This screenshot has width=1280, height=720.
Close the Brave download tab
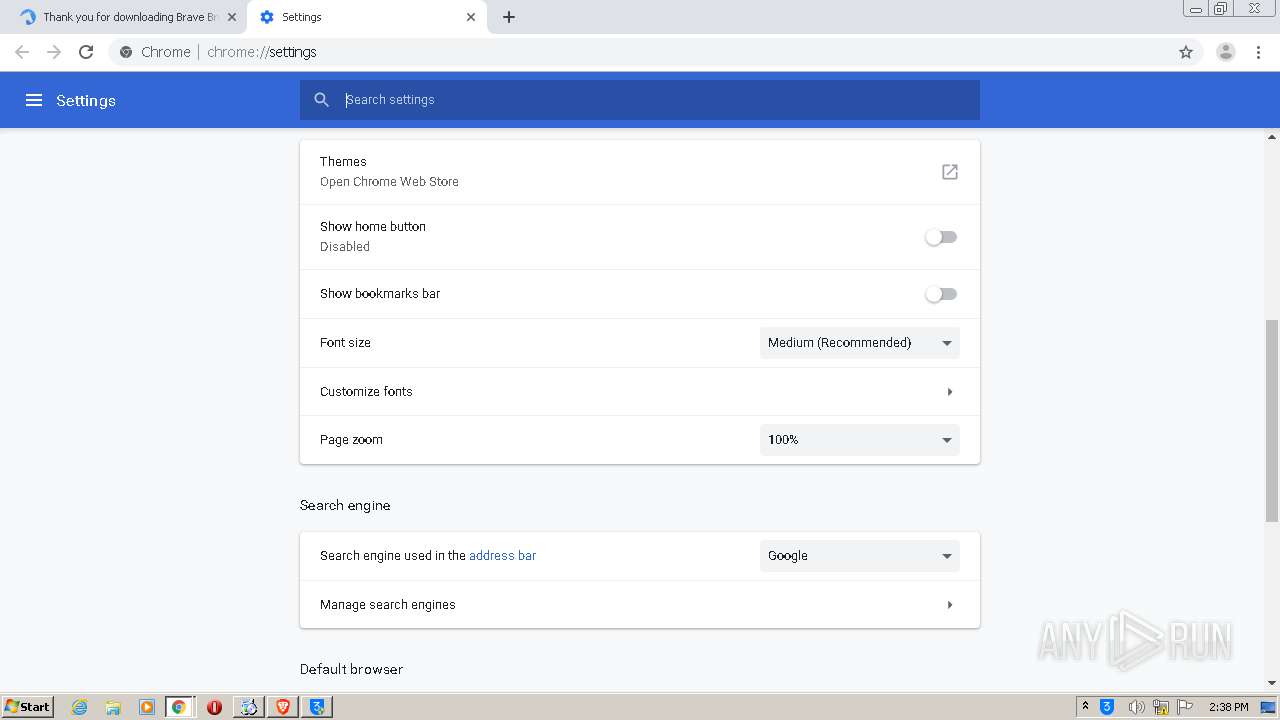coord(232,17)
